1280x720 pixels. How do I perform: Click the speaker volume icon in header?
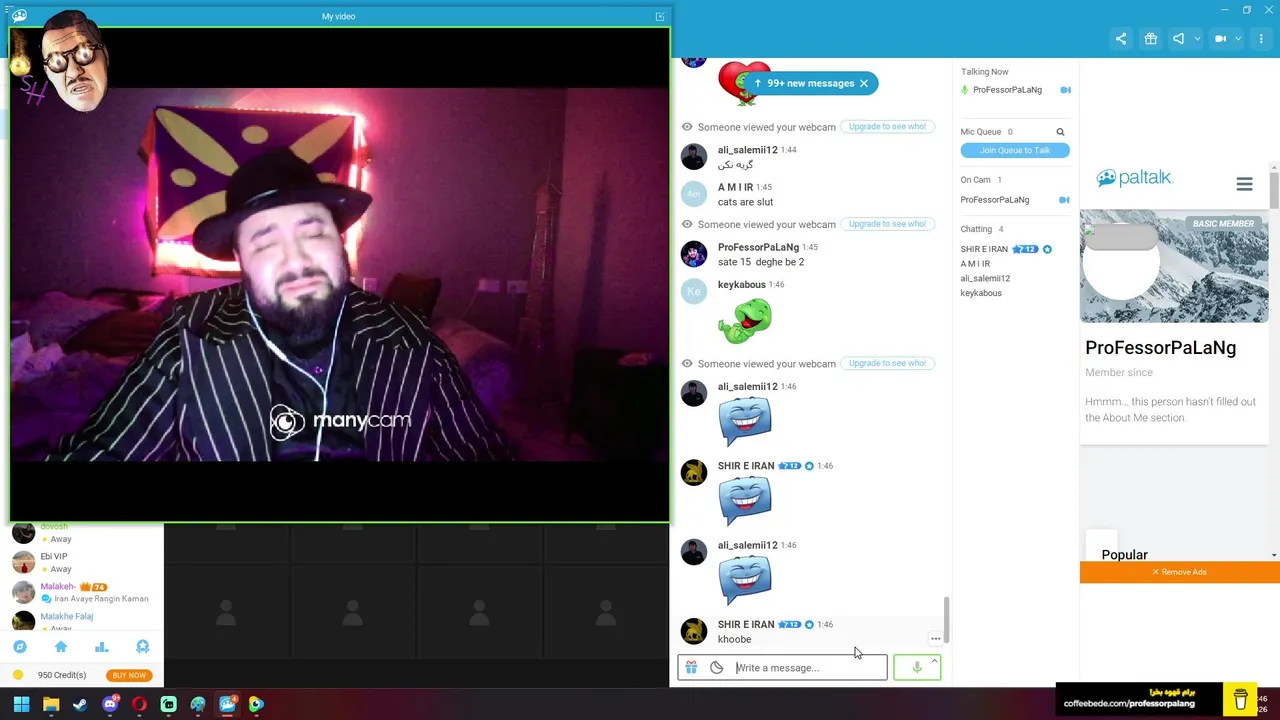1179,39
